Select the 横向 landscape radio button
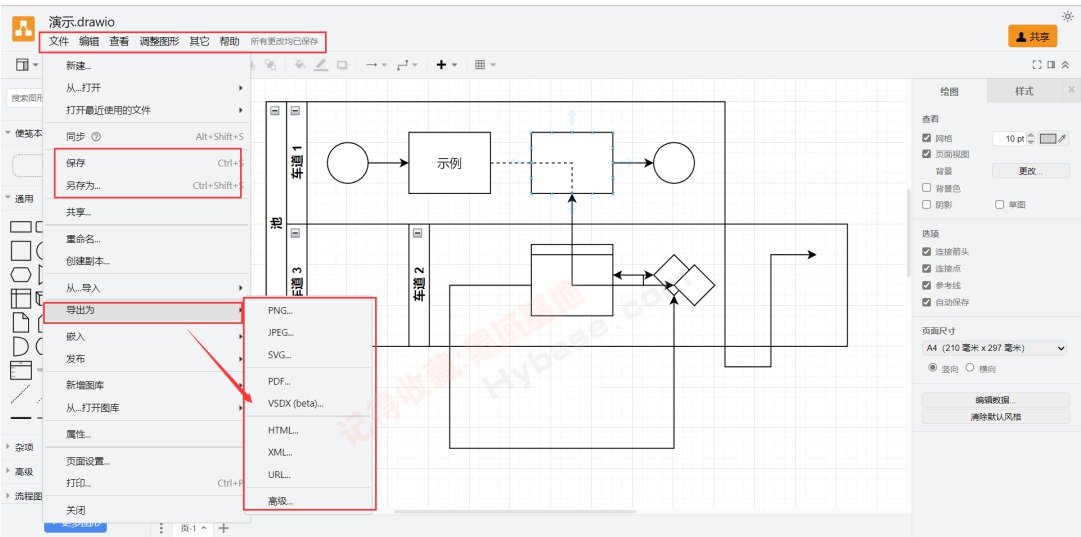The image size is (1081, 537). (x=970, y=367)
